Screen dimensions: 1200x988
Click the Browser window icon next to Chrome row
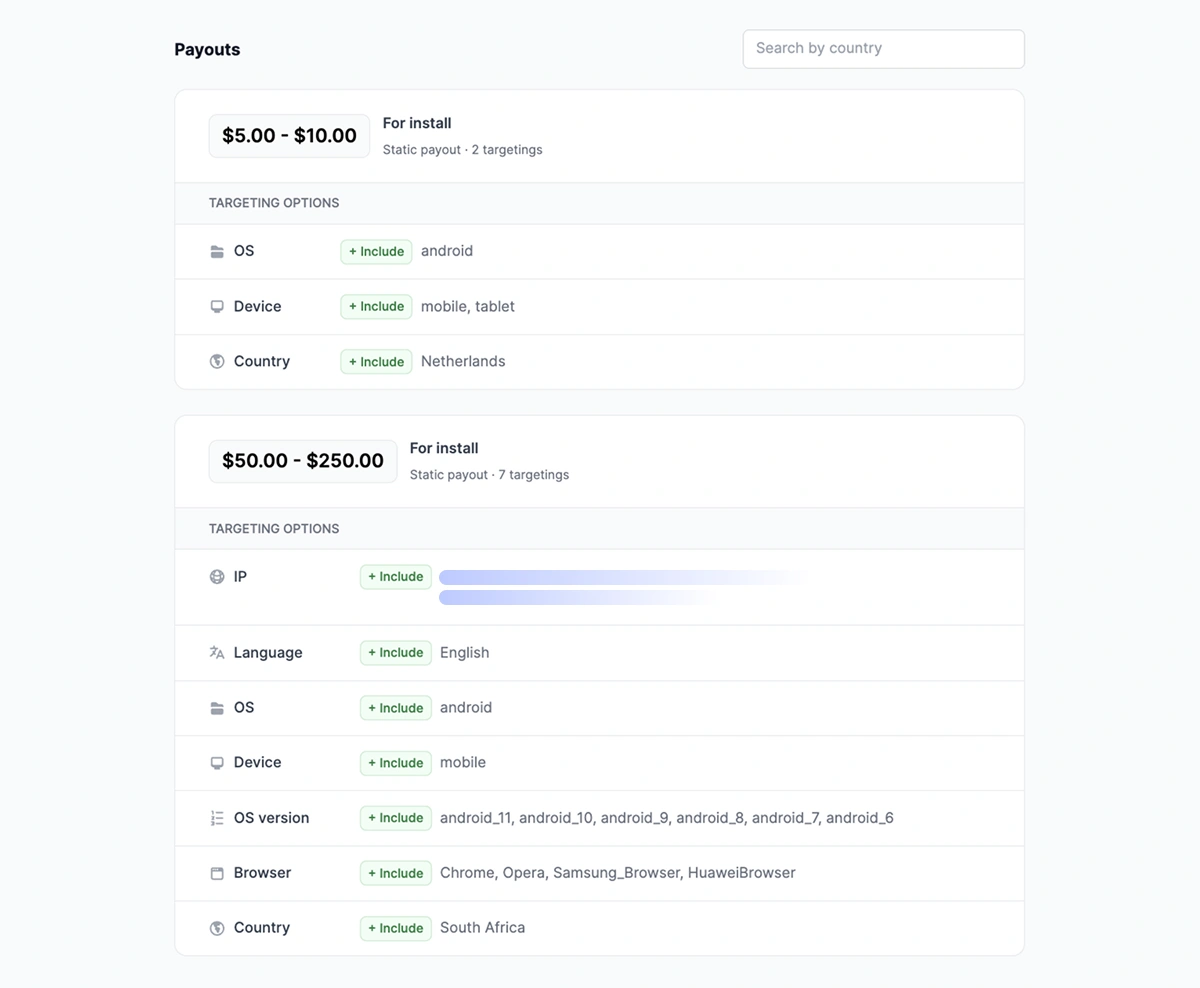217,872
